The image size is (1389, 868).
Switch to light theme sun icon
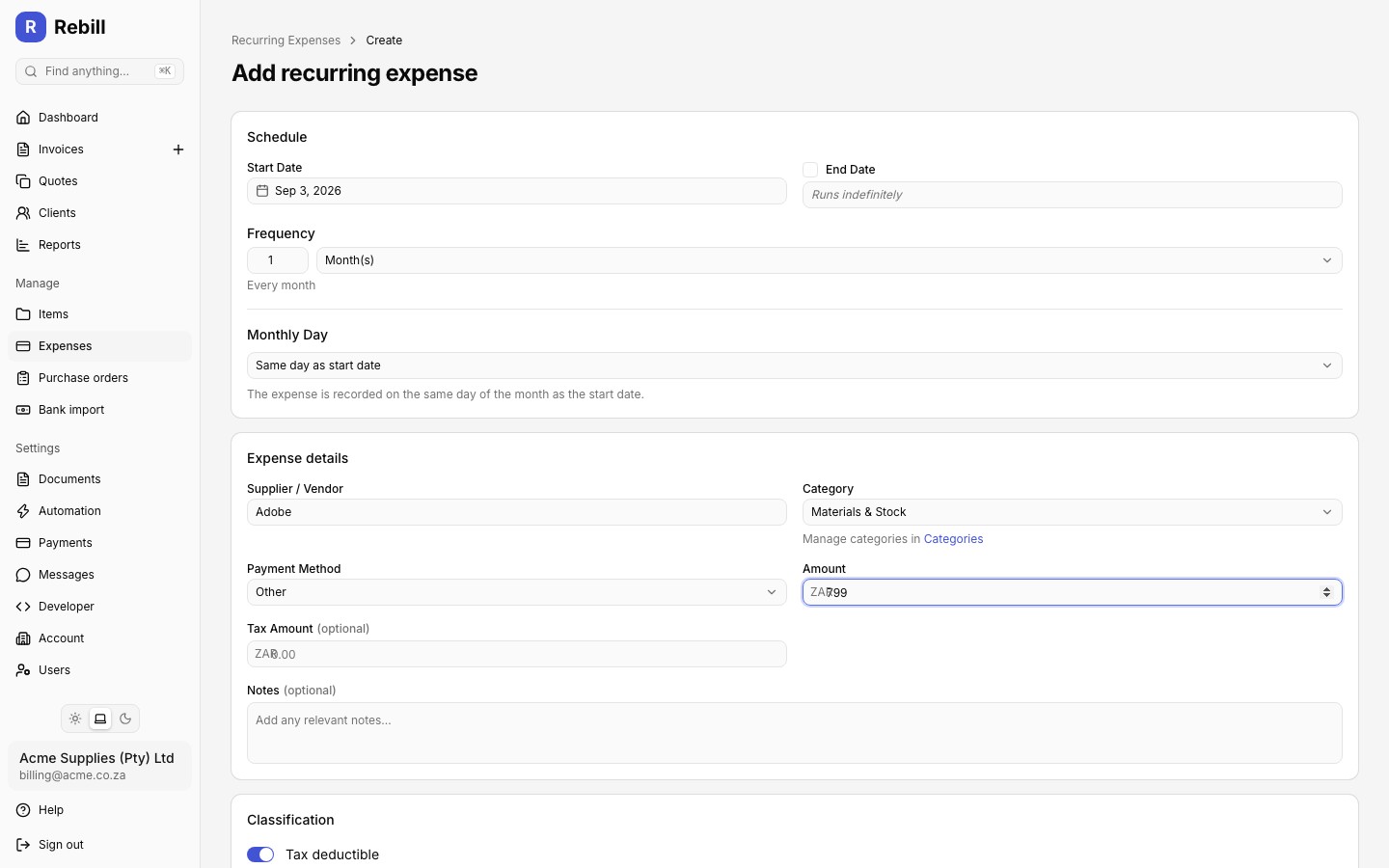point(75,719)
